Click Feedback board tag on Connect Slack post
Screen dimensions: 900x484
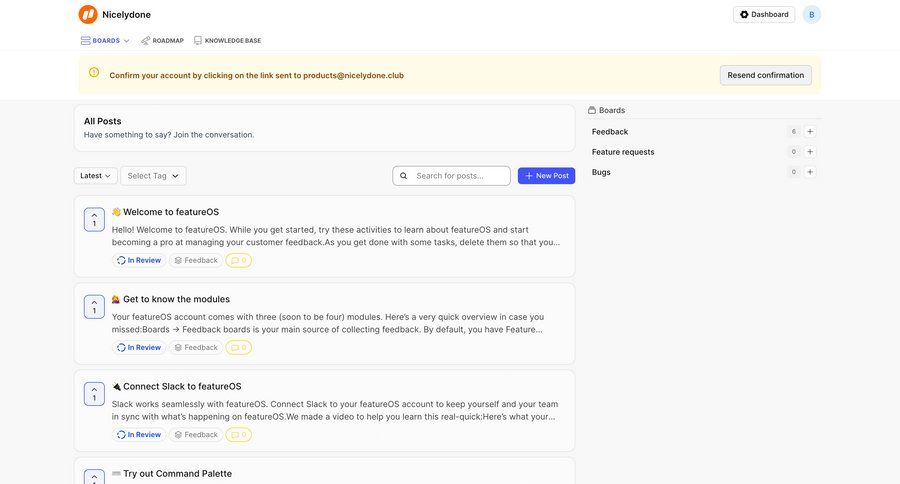[196, 435]
